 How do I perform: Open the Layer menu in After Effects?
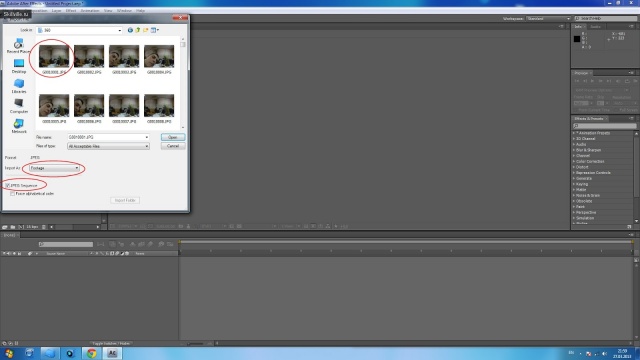(56, 11)
